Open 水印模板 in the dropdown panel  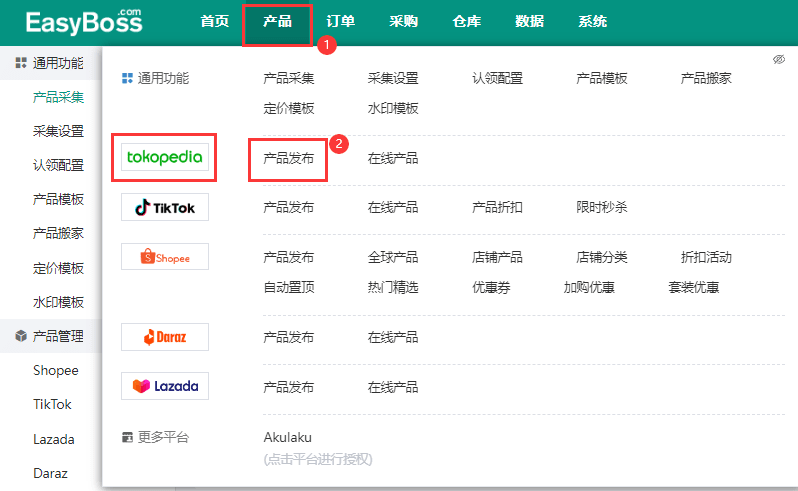coord(393,108)
